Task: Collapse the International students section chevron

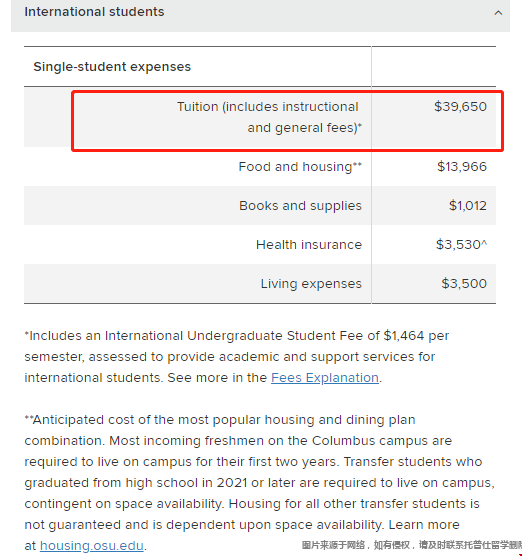Action: tap(498, 13)
